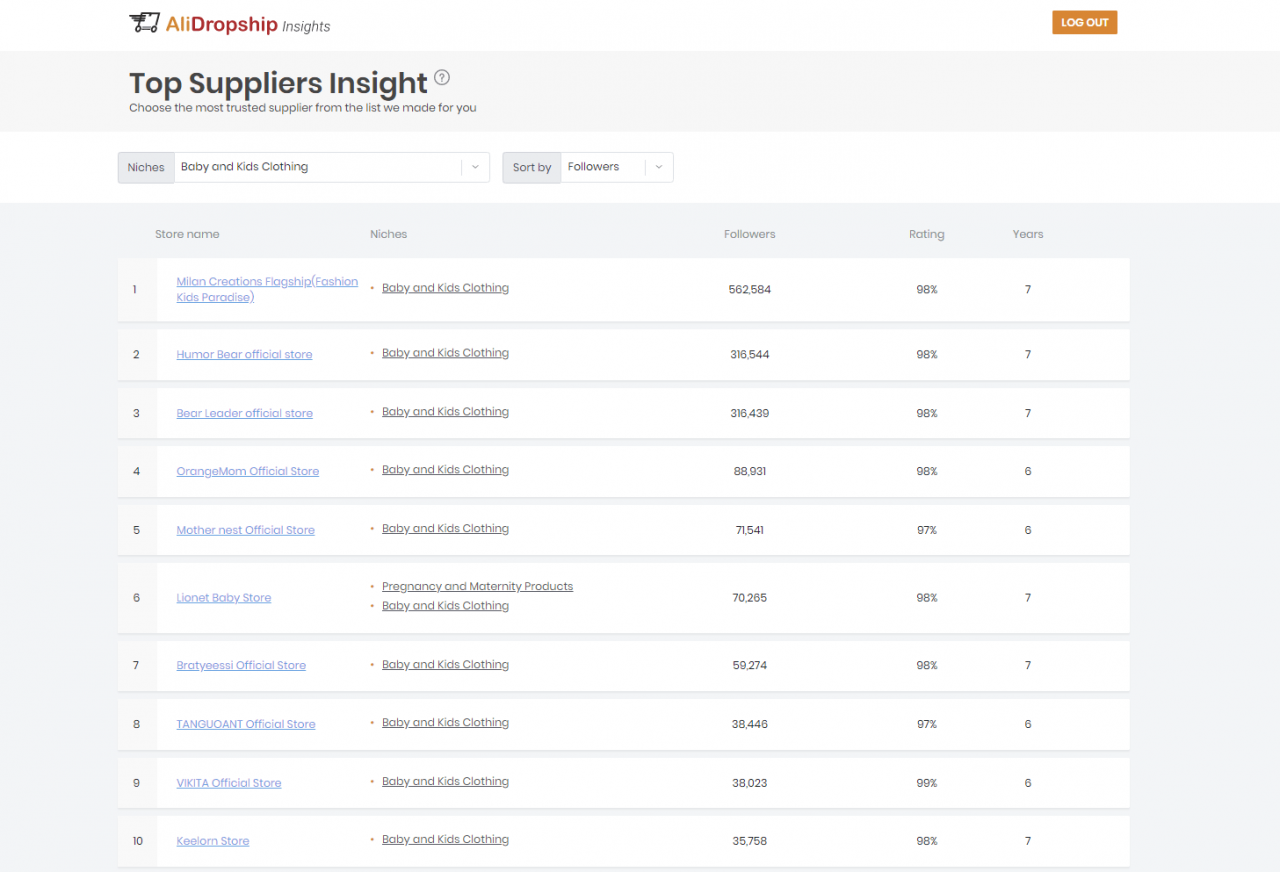Open Humor Bear official store link
Image resolution: width=1280 pixels, height=872 pixels.
pyautogui.click(x=244, y=354)
